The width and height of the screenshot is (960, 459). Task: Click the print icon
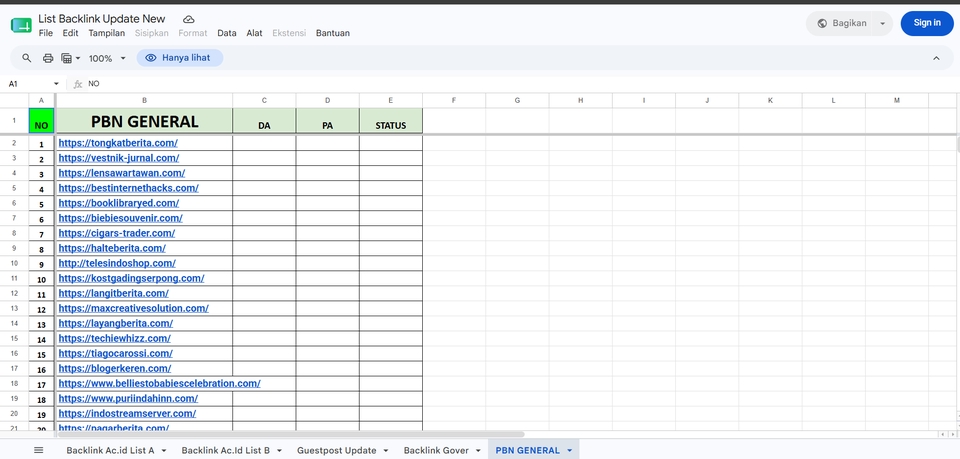pyautogui.click(x=48, y=58)
